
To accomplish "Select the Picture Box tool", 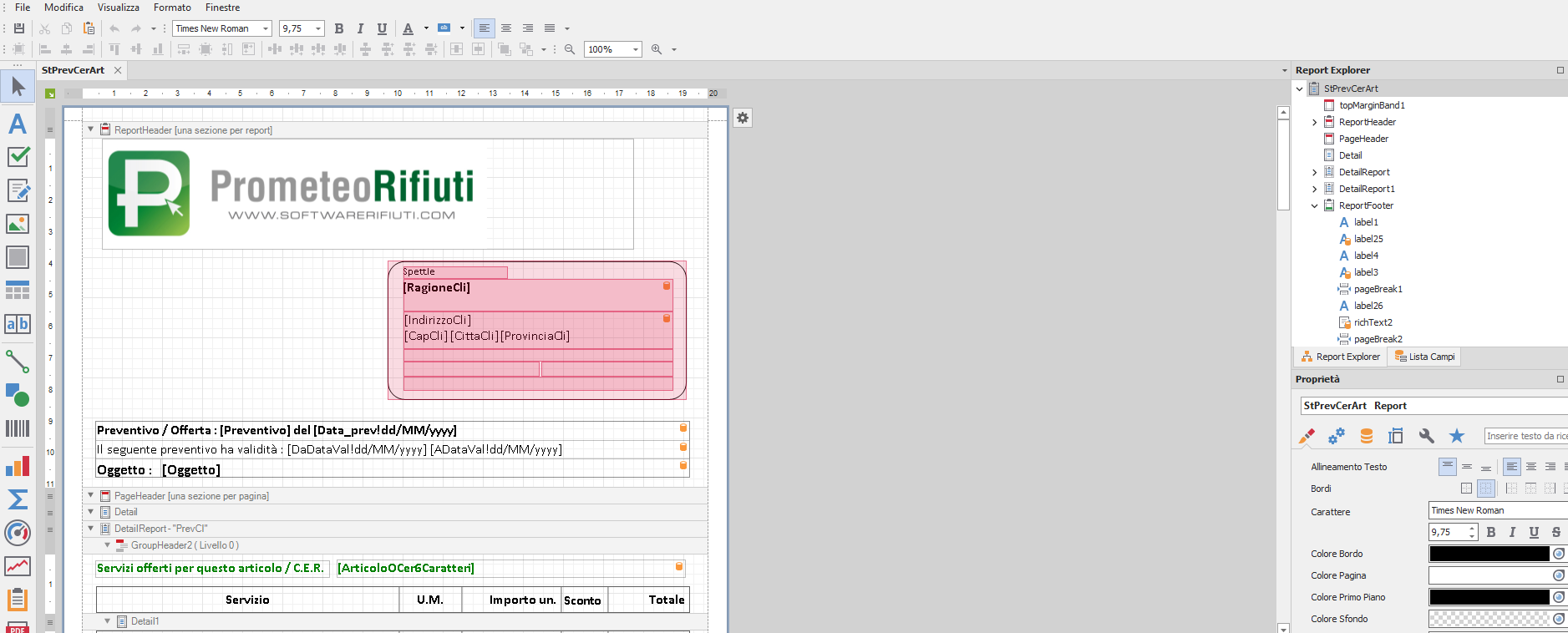I will [18, 224].
